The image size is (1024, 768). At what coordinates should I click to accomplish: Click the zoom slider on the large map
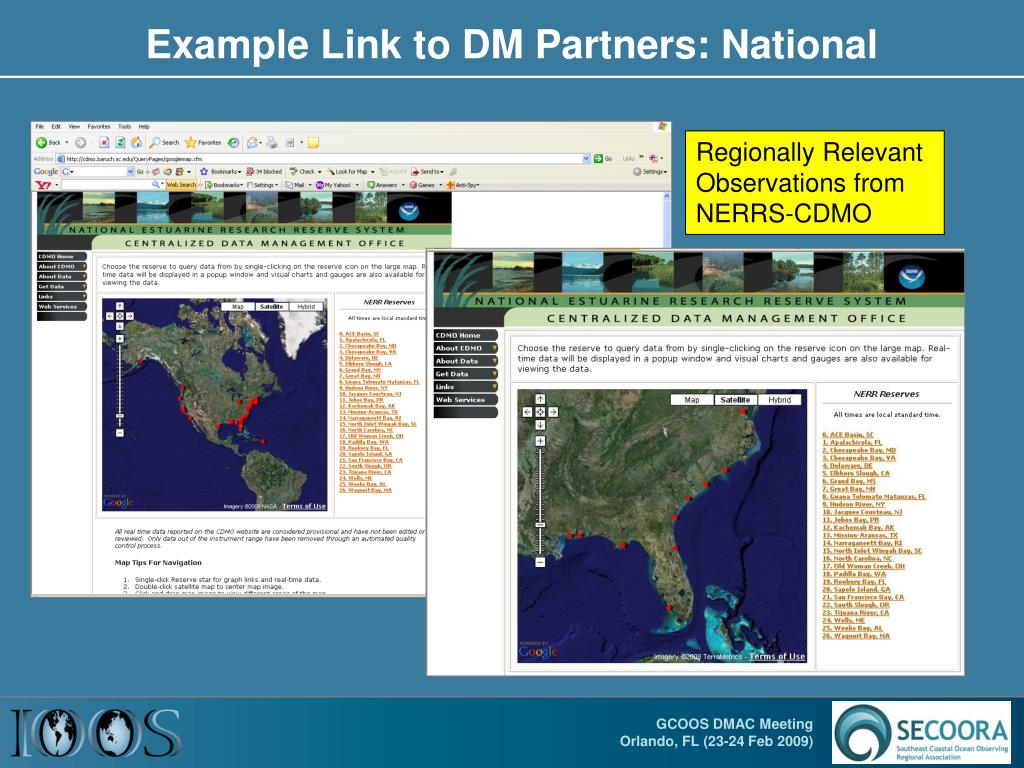pos(540,524)
